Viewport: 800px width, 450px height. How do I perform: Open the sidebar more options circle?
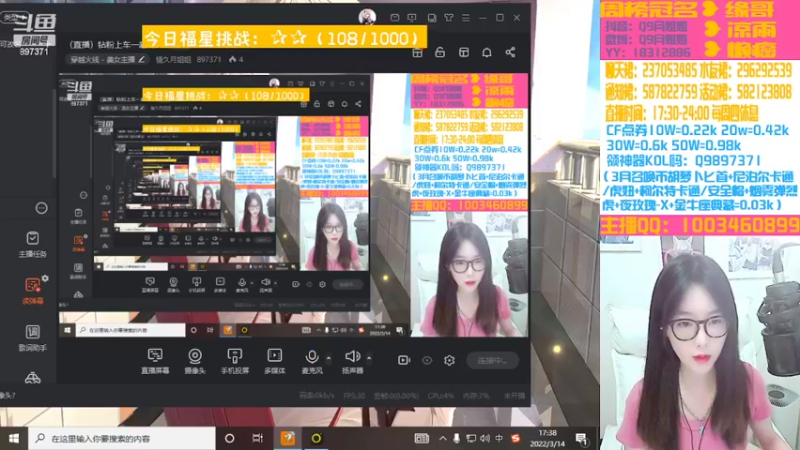41,208
